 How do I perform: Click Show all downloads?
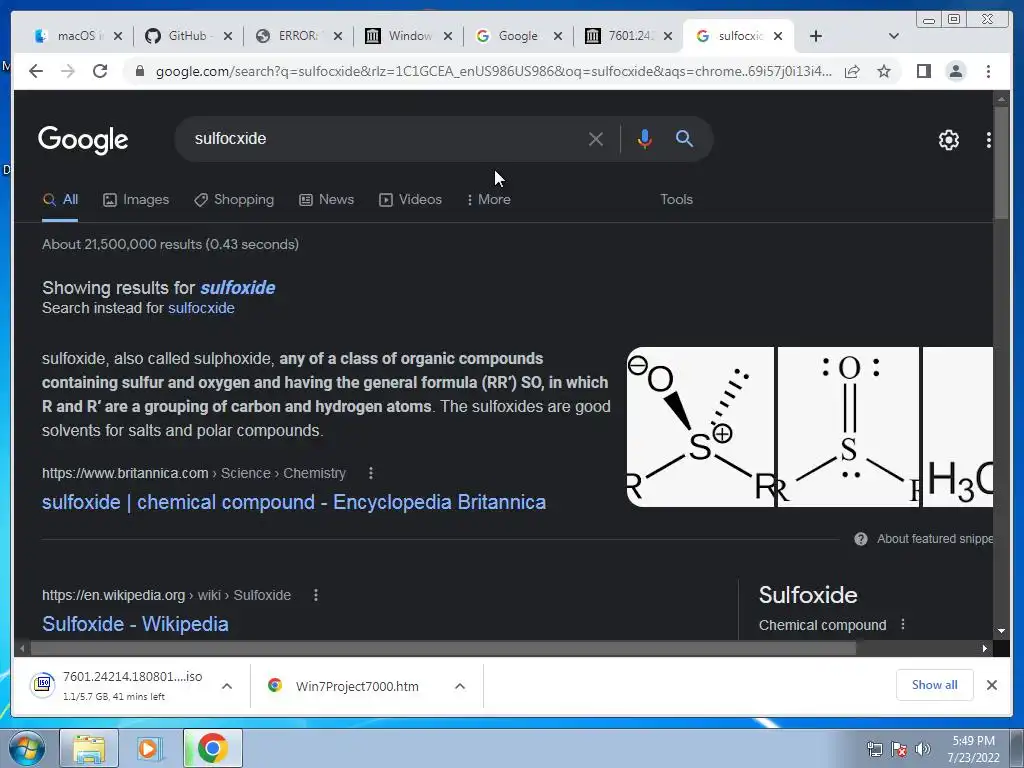click(x=935, y=685)
